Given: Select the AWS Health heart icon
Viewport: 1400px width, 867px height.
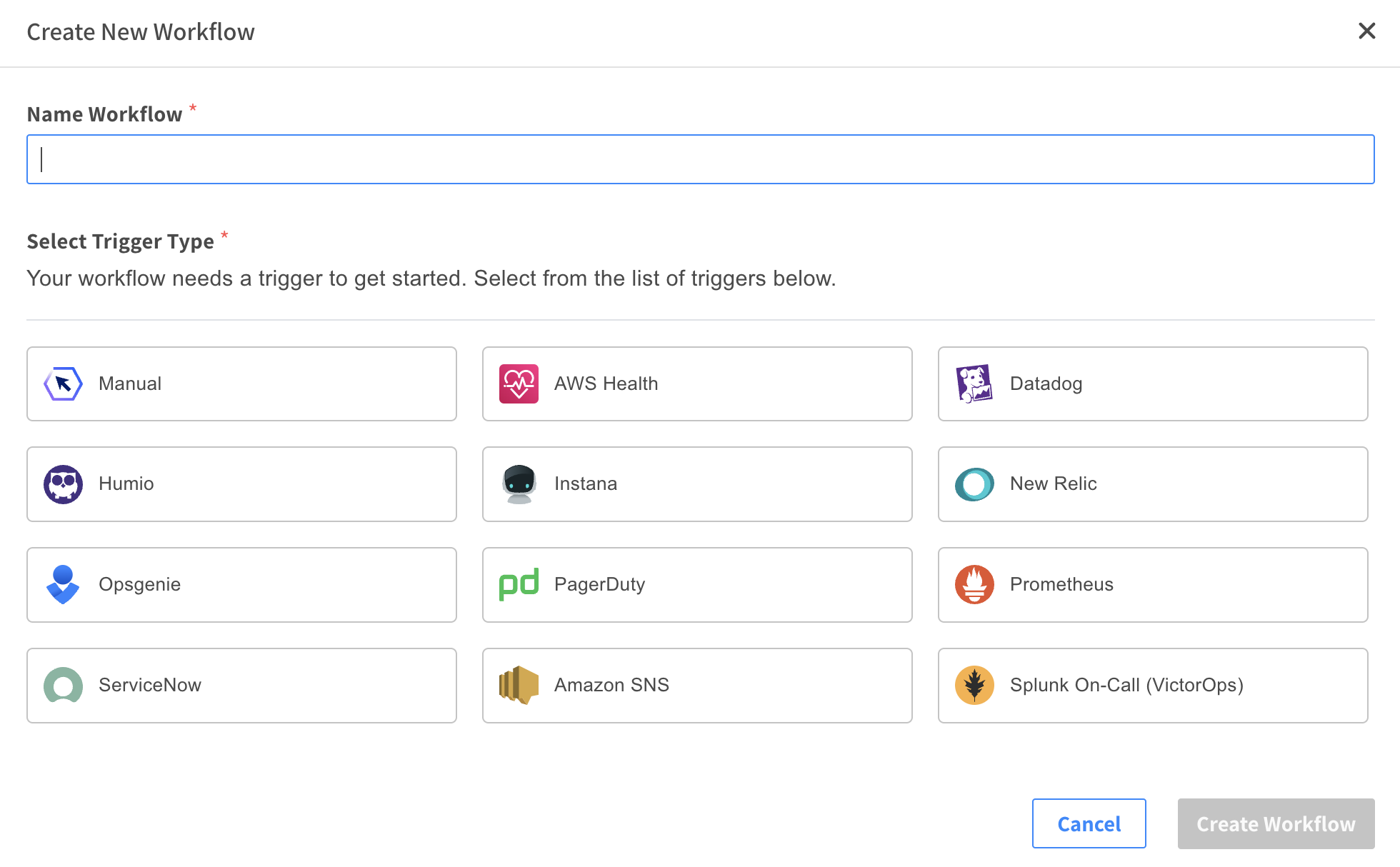Looking at the screenshot, I should (519, 384).
